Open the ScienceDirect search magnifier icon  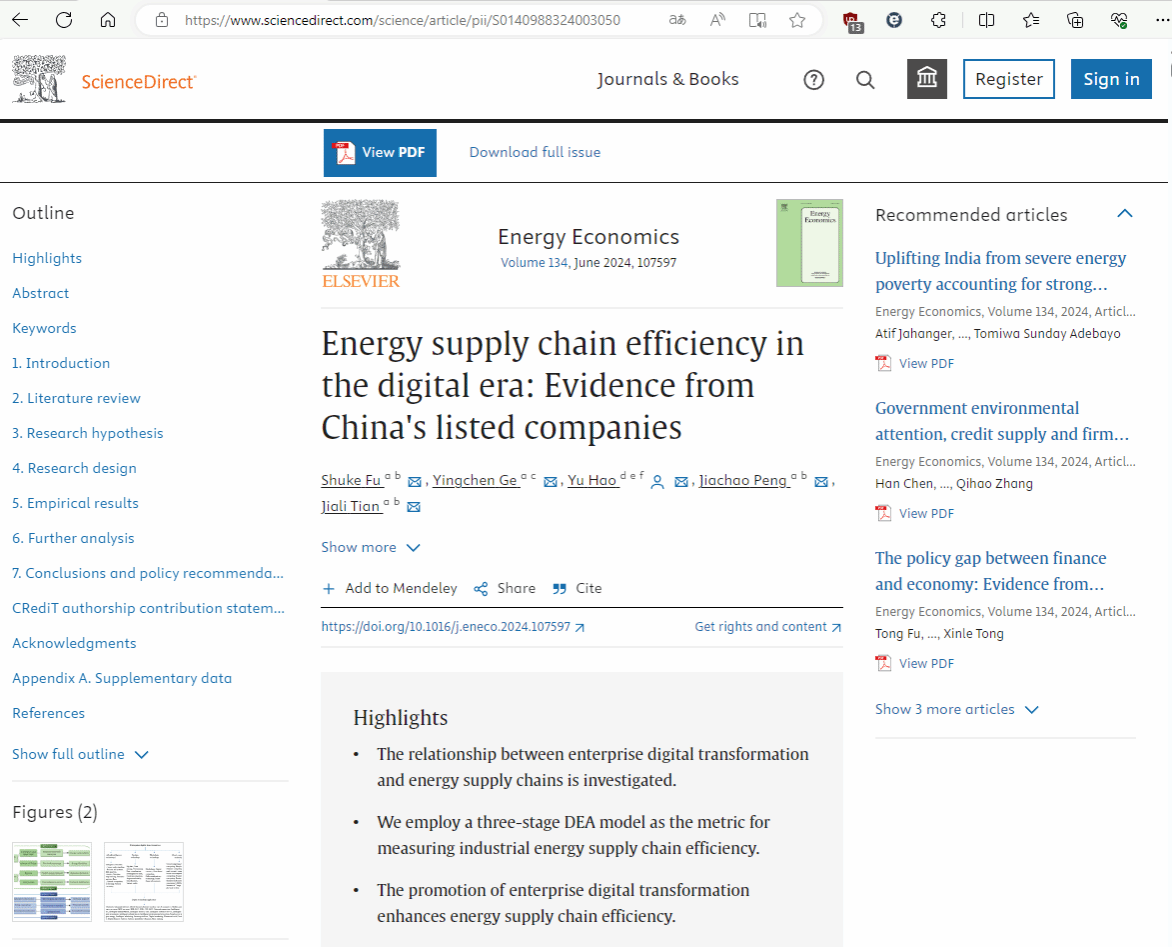coord(866,80)
